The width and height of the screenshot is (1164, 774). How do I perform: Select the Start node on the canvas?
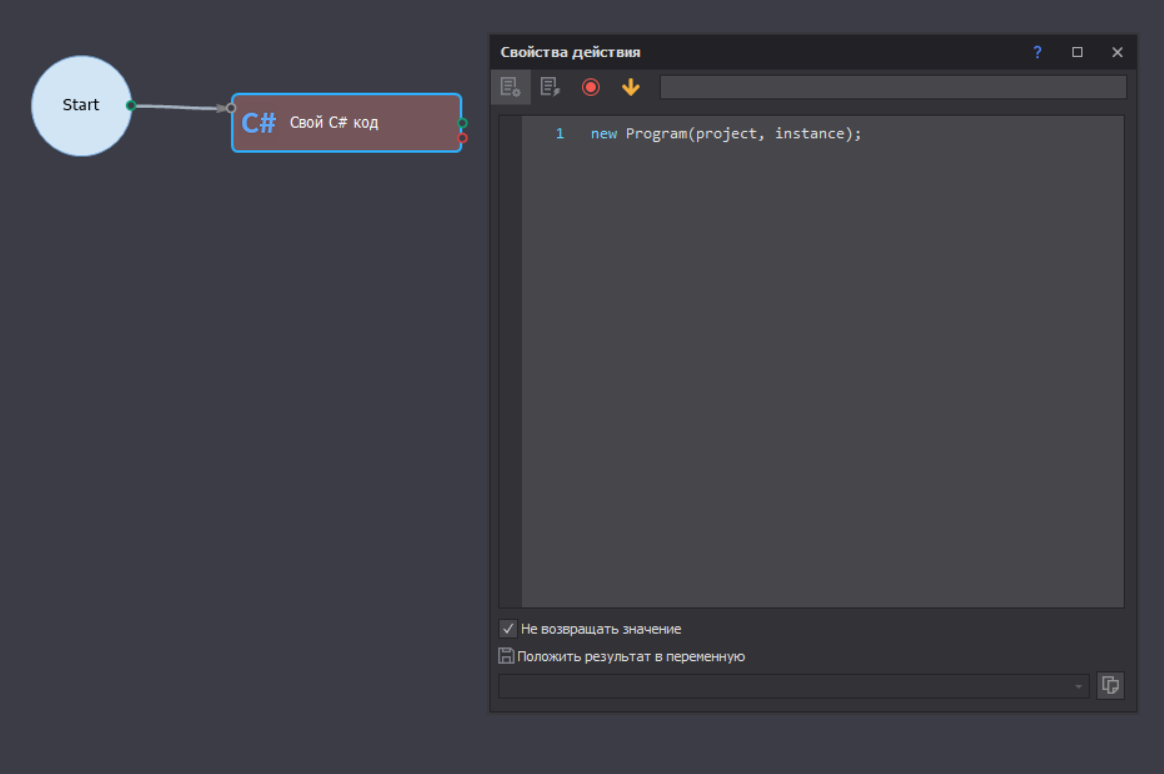coord(81,105)
